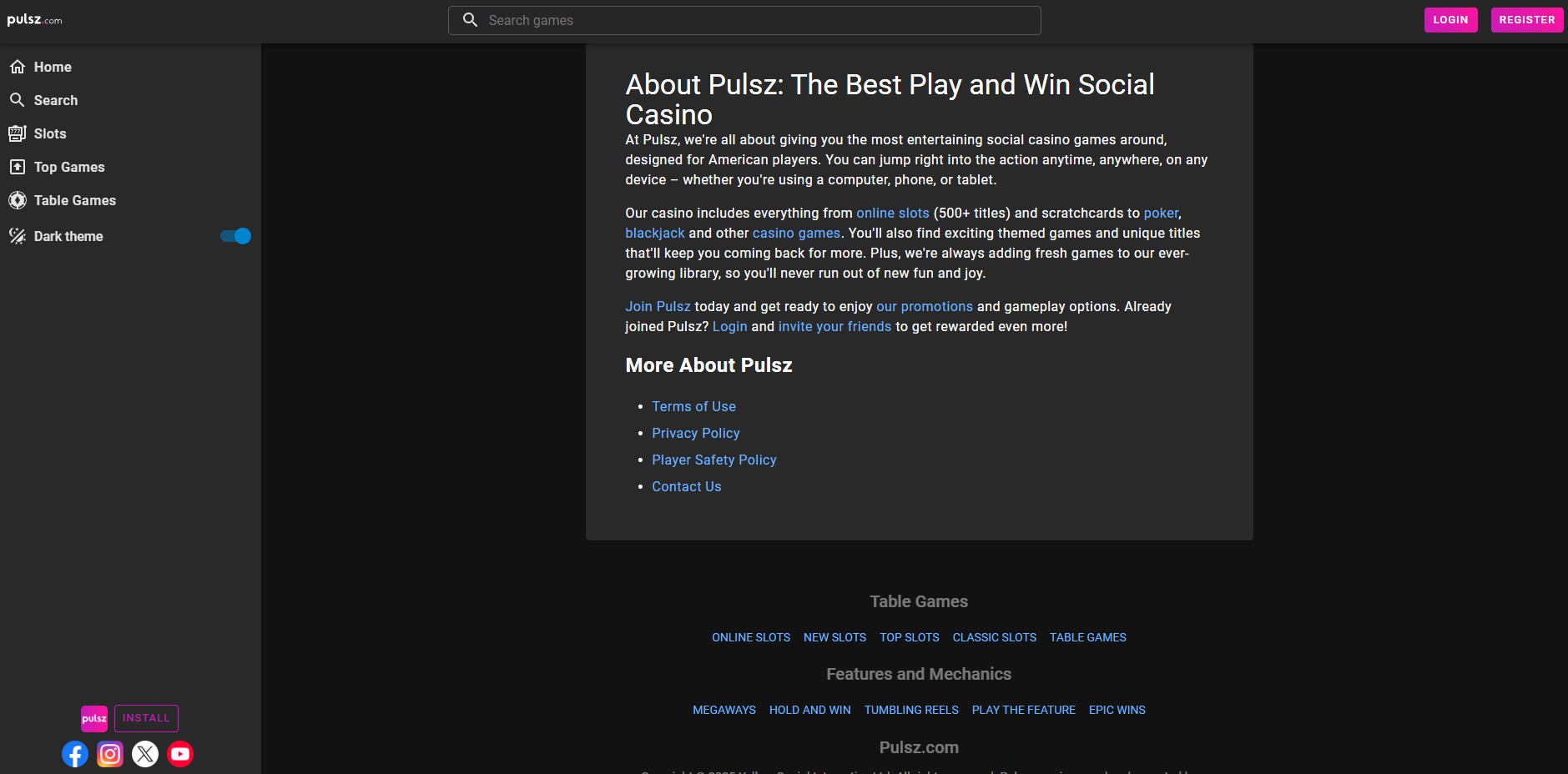Click the pink pulsz app icon
This screenshot has width=1568, height=774.
(94, 718)
